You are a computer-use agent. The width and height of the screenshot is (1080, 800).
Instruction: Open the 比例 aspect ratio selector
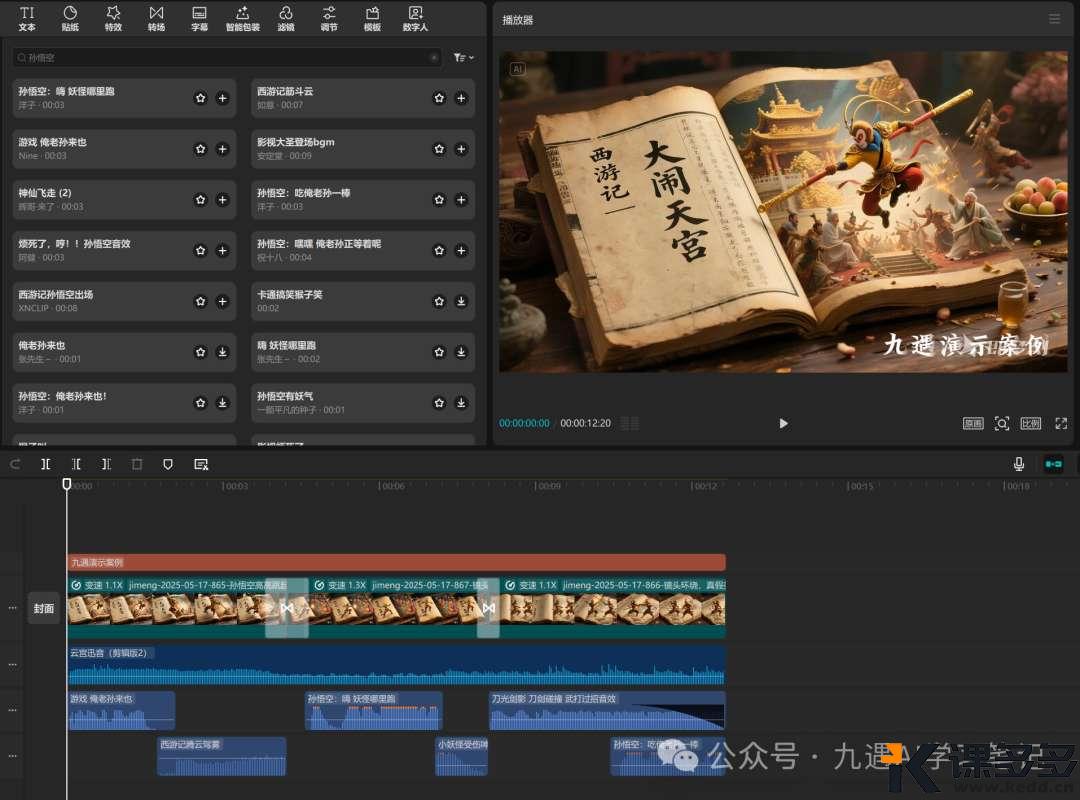point(1030,424)
